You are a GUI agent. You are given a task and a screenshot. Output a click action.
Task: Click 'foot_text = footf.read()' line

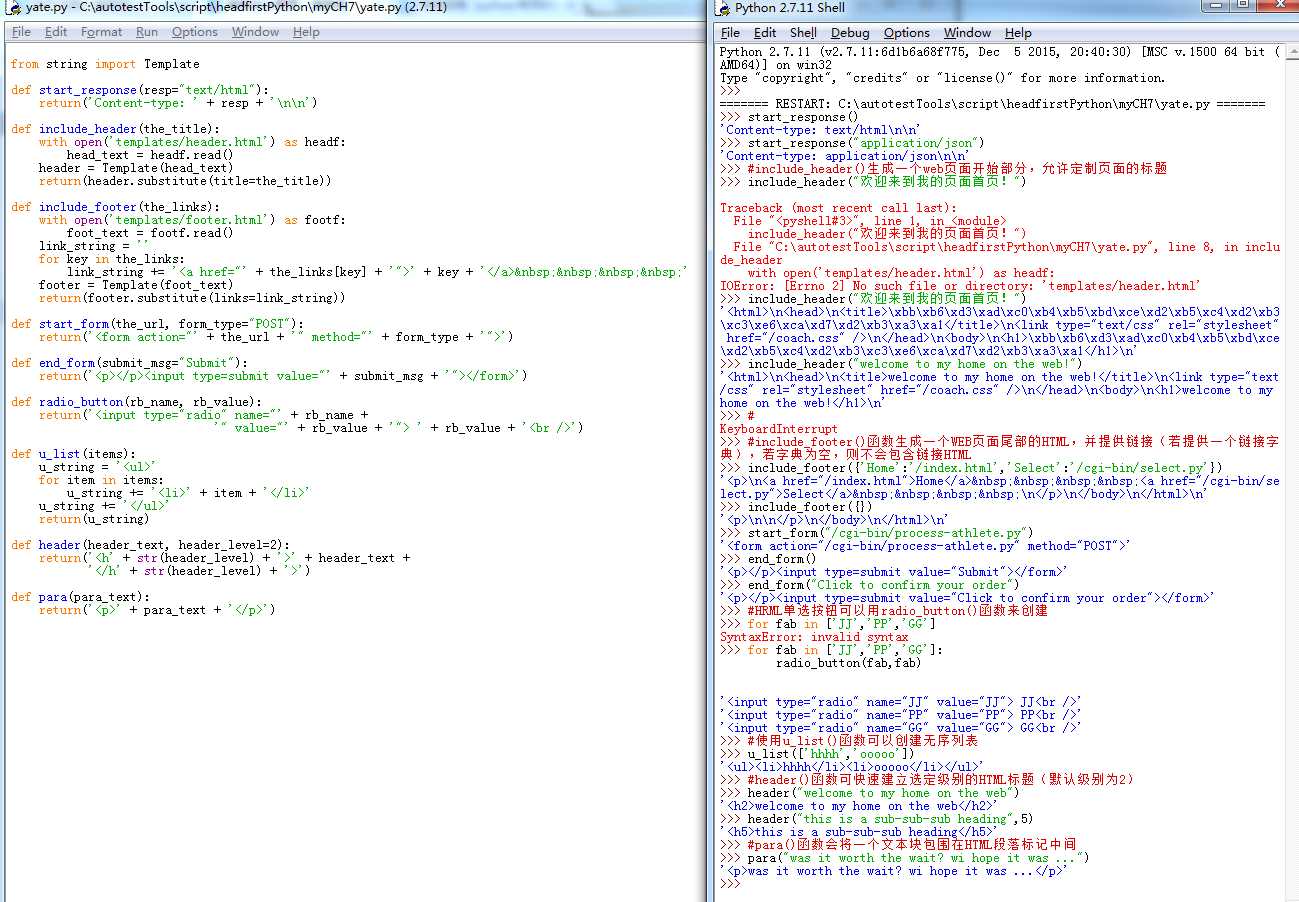pyautogui.click(x=150, y=233)
